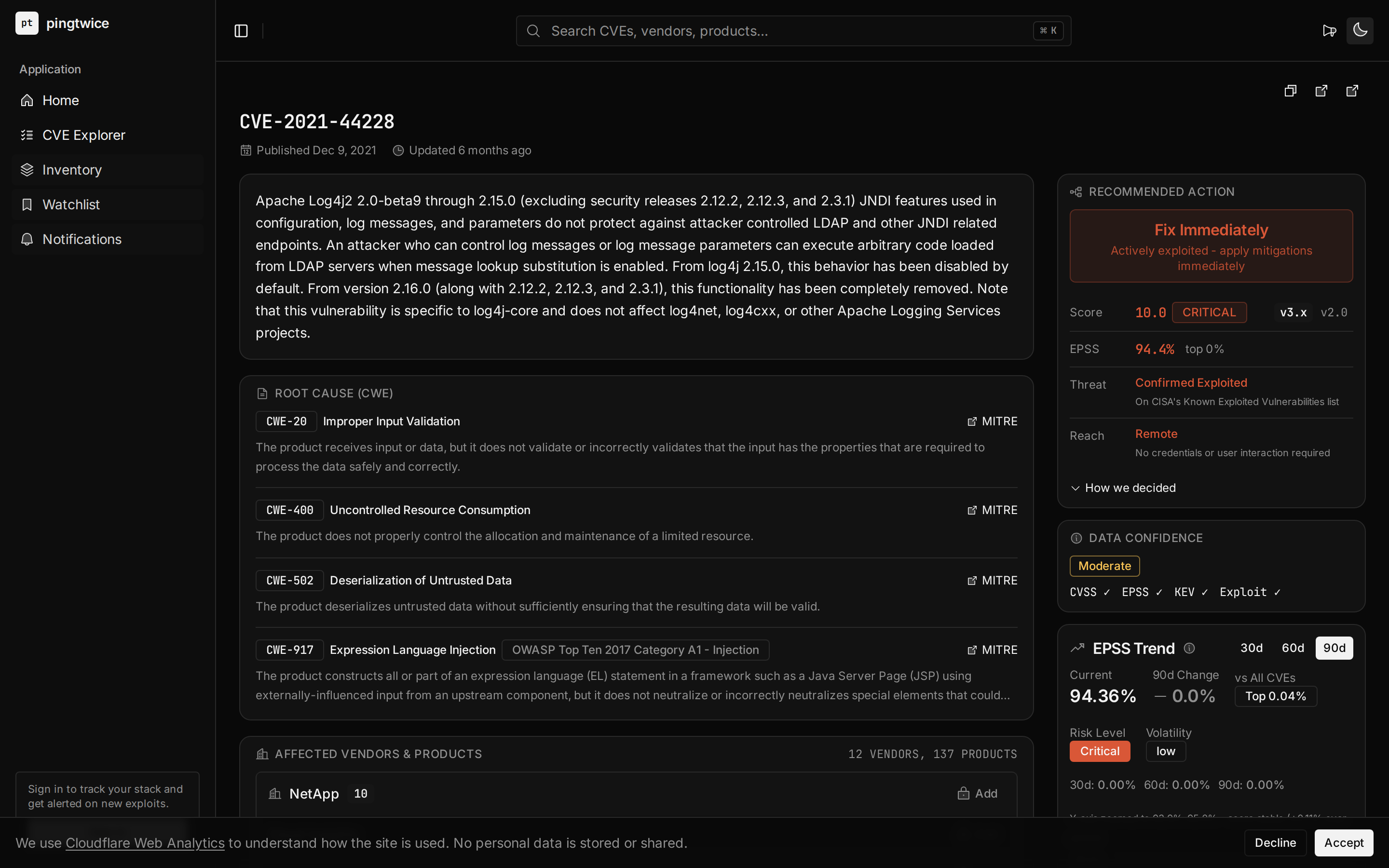Open the Home sidebar item
This screenshot has height=868, width=1389.
(x=108, y=100)
